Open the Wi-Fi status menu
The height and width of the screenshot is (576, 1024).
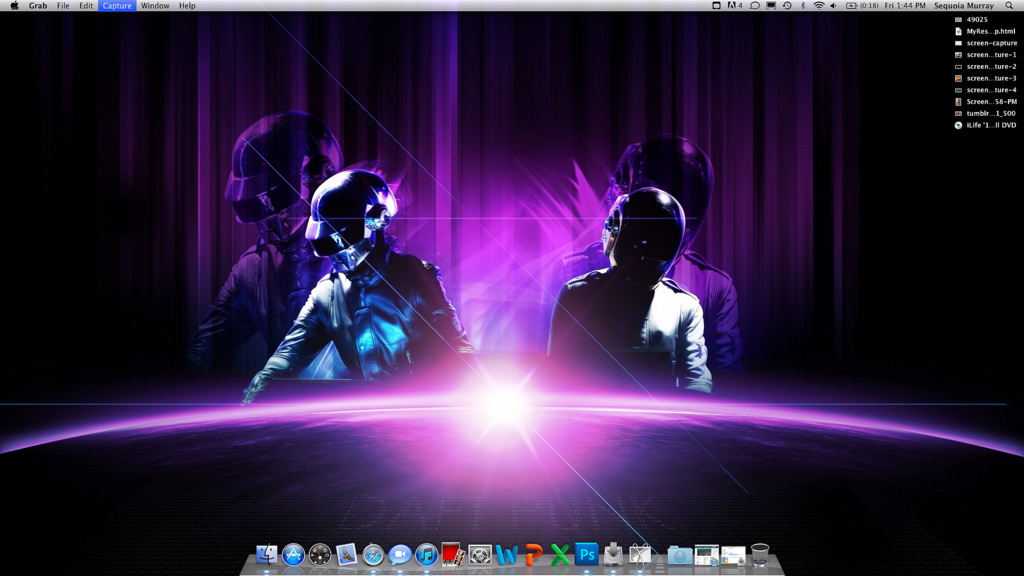tap(818, 5)
